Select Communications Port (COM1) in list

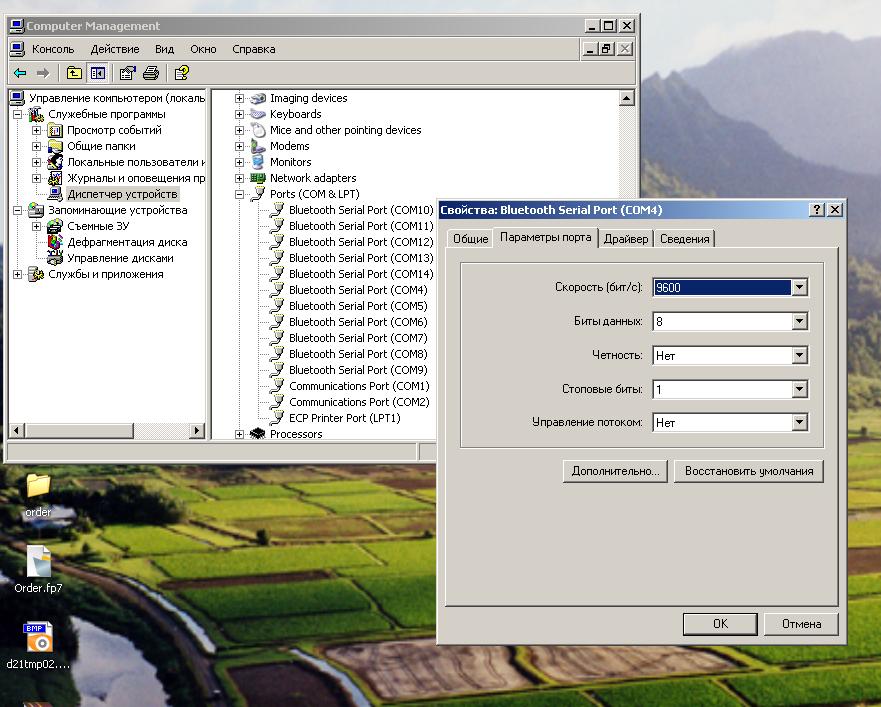point(359,386)
